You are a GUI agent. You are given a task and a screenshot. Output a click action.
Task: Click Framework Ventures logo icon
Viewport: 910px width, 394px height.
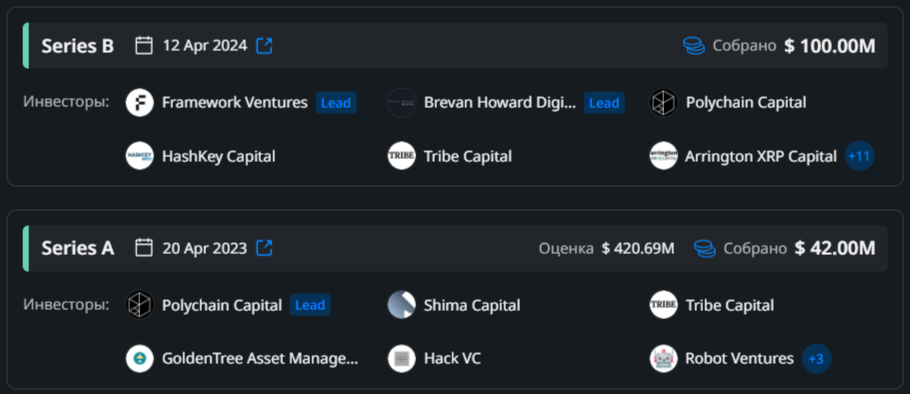(x=140, y=103)
